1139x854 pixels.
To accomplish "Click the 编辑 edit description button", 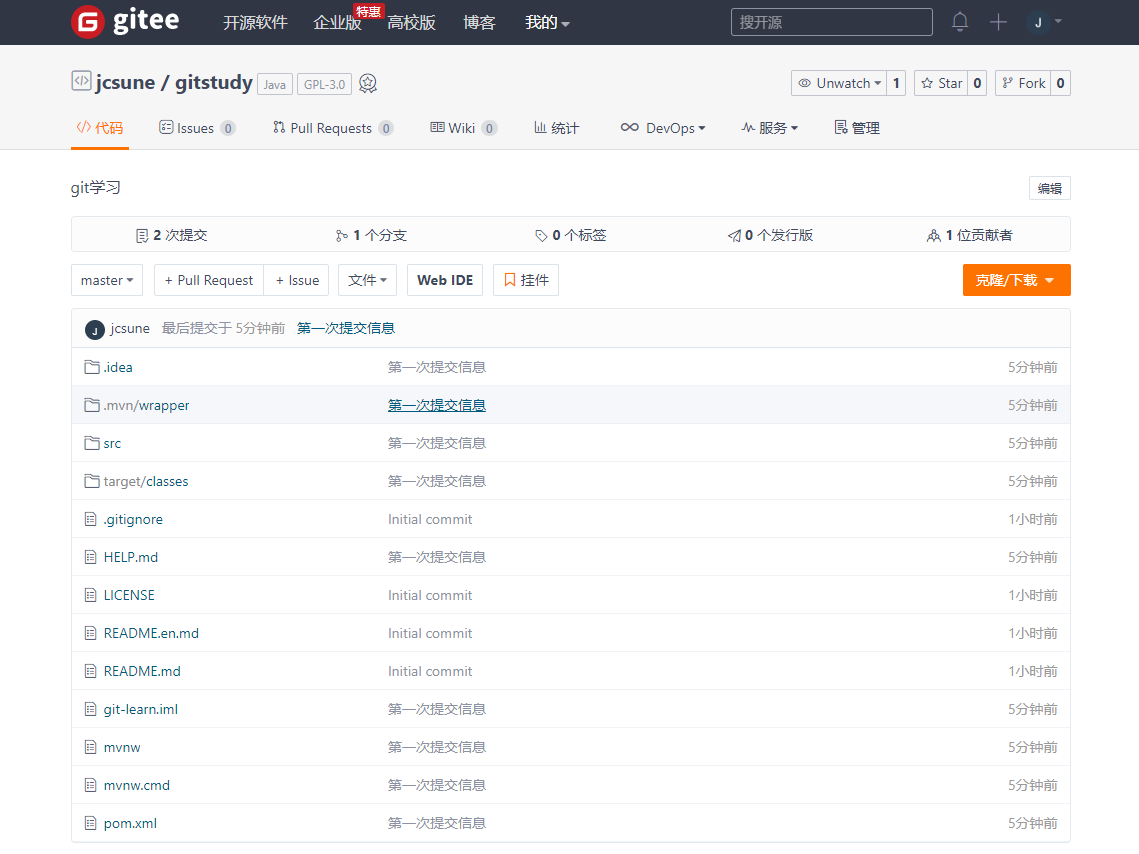I will [x=1049, y=188].
